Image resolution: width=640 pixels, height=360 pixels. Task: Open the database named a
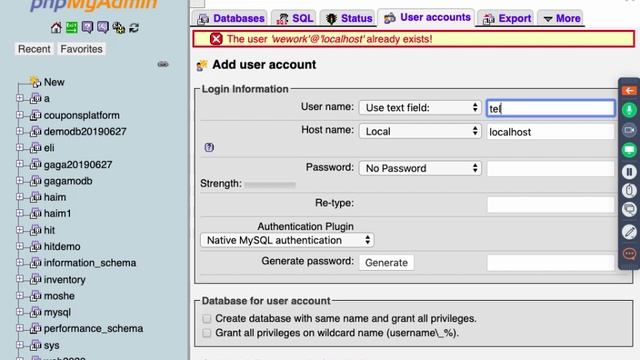point(47,98)
